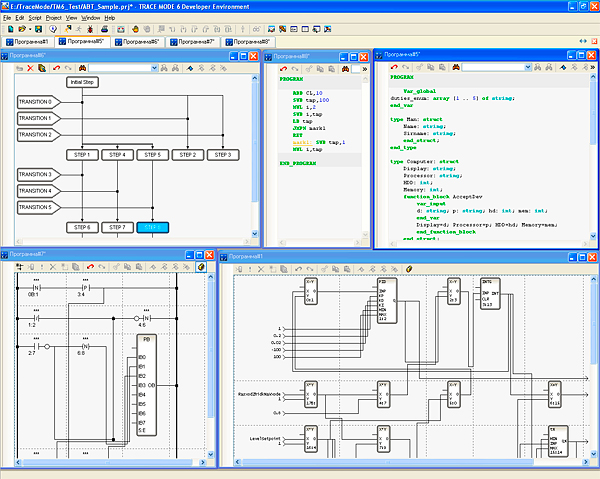
Task: Click SFC window vertical scrollbar thumb
Action: (x=255, y=142)
